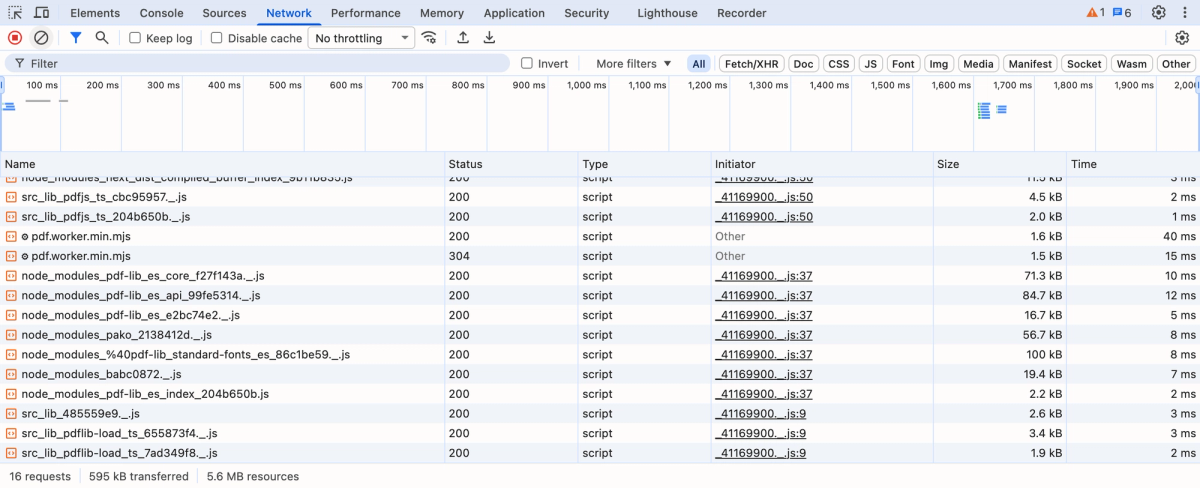The height and width of the screenshot is (488, 1200).
Task: Open initiator link for src_lib_pdflib-load_ts_655873f4._.js
Action: tap(760, 433)
